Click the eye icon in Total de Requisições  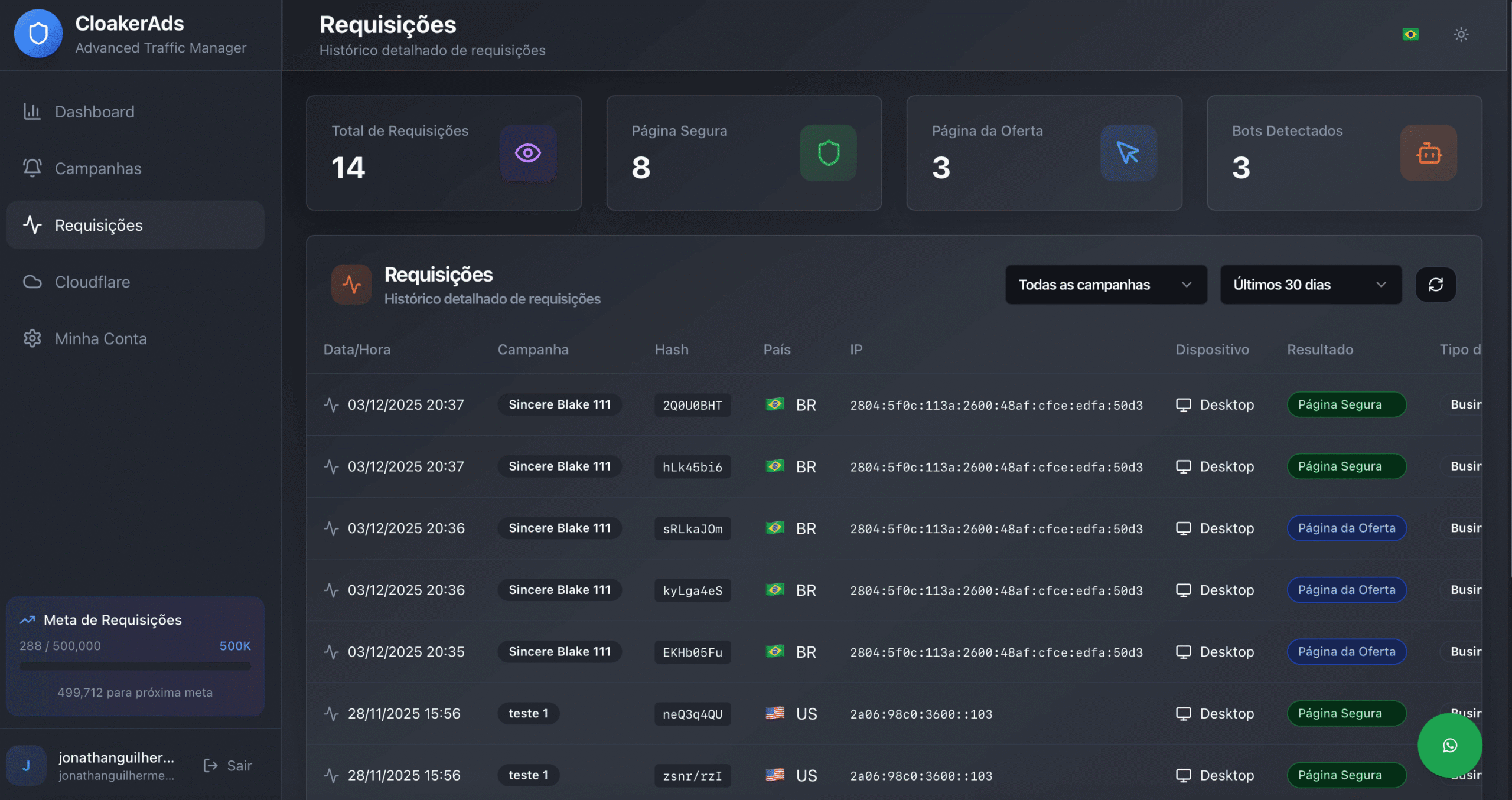click(x=528, y=153)
